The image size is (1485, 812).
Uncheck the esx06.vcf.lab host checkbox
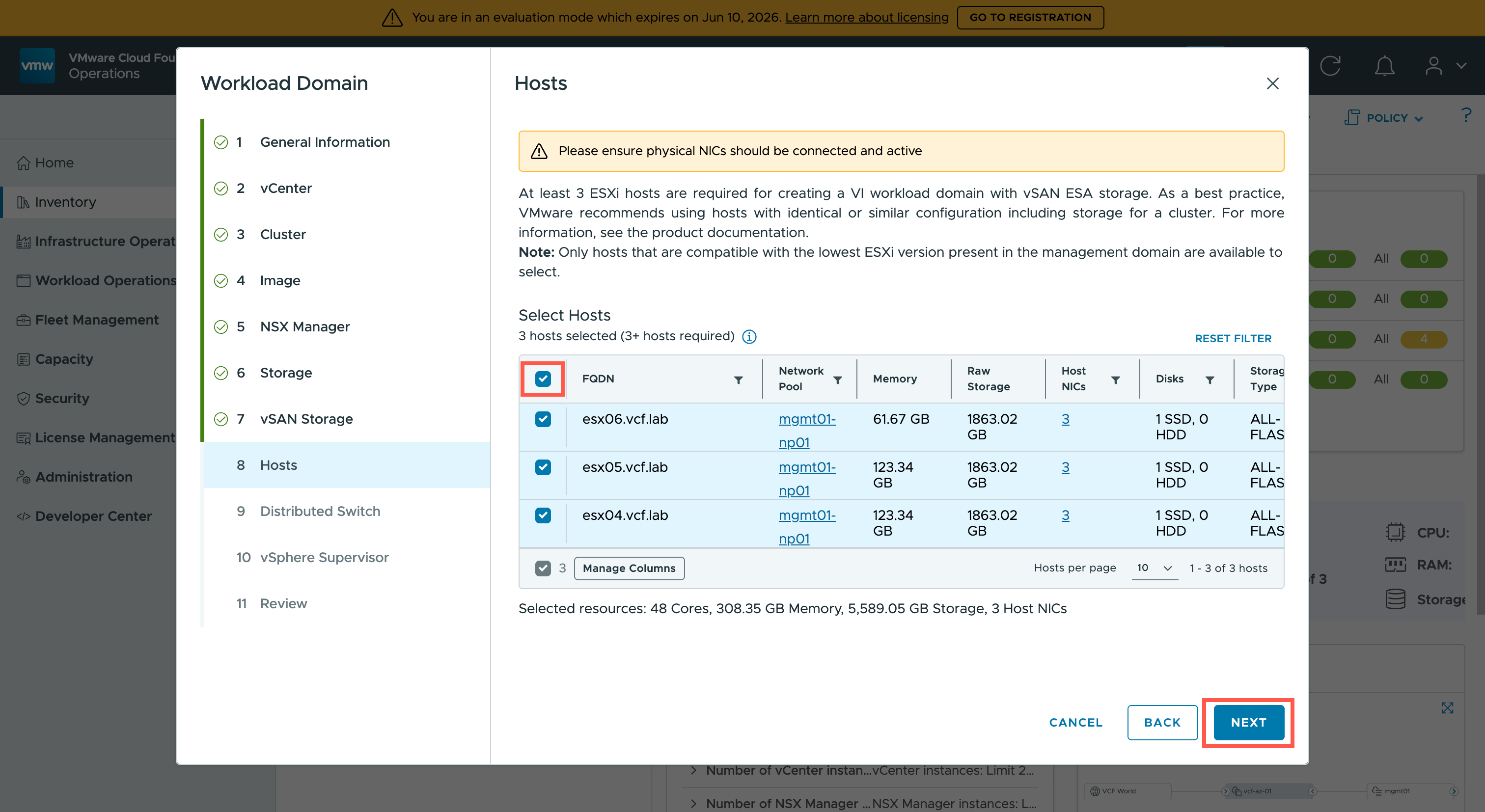[x=543, y=419]
